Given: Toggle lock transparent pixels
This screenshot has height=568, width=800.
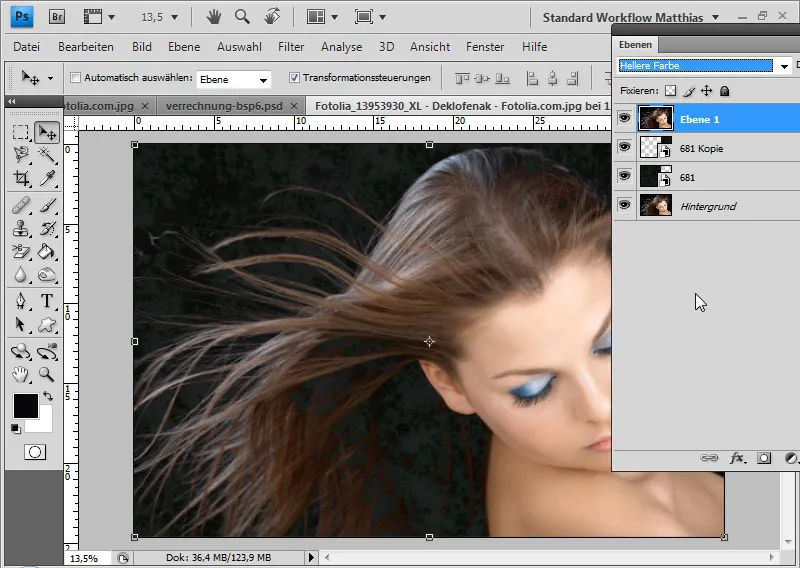Looking at the screenshot, I should pyautogui.click(x=670, y=91).
